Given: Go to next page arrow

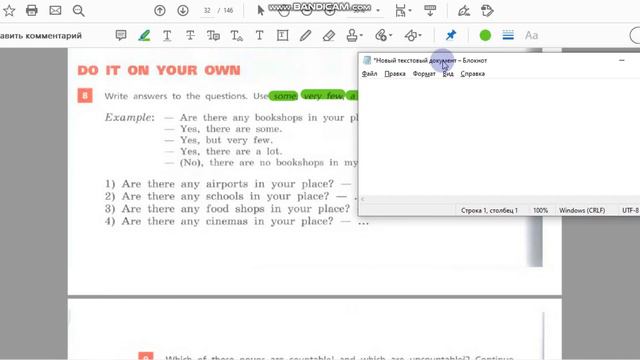Looking at the screenshot, I should tap(183, 11).
